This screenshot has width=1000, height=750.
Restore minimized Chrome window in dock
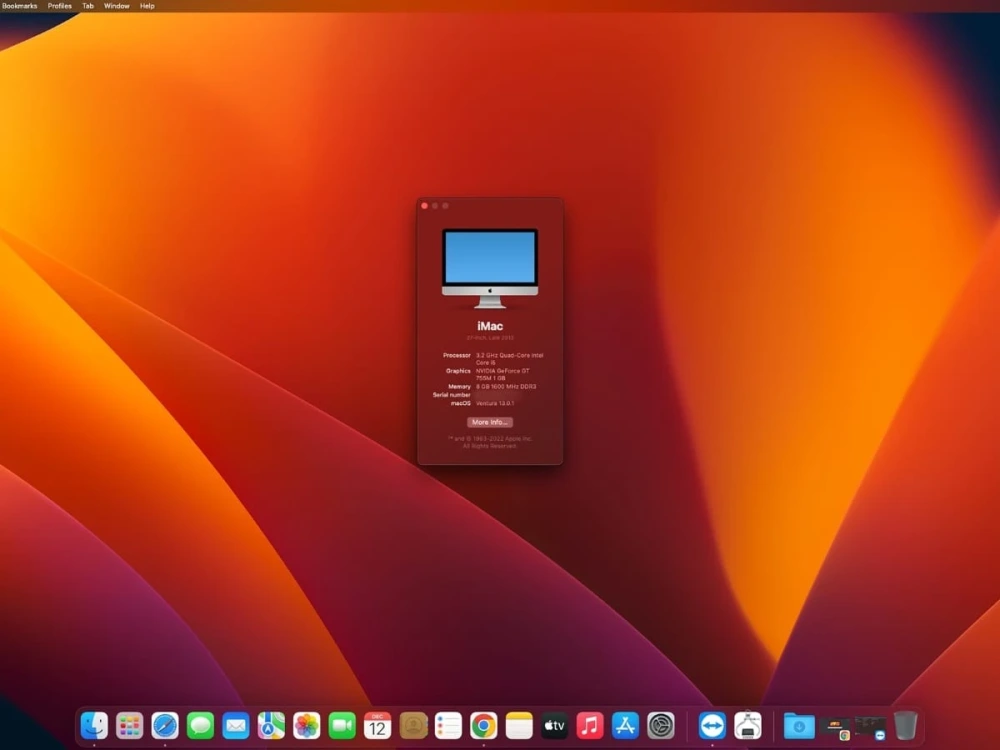coord(835,727)
